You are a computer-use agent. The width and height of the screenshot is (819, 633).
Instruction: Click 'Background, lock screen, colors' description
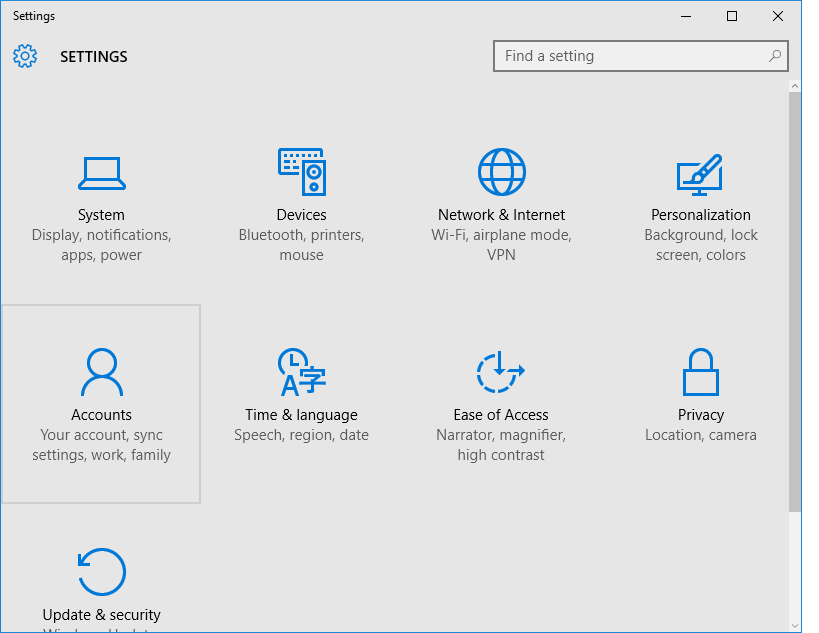(x=701, y=245)
